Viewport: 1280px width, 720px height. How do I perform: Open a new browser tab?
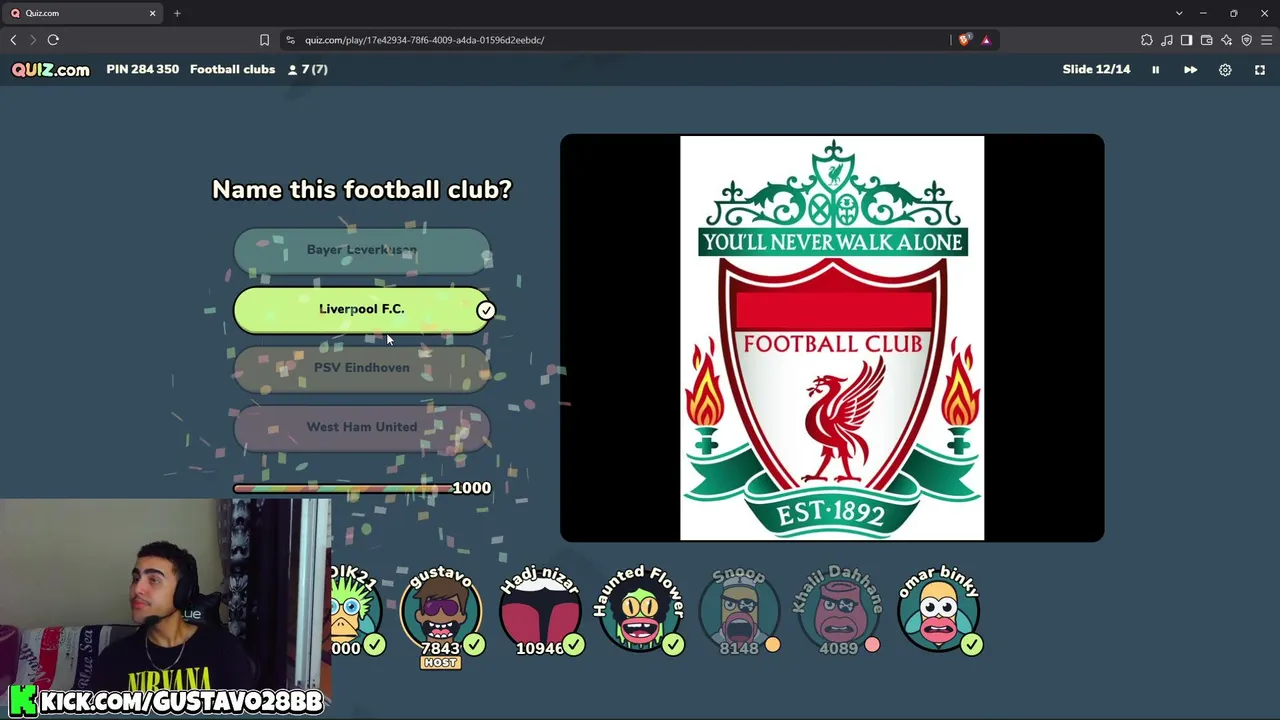(x=177, y=13)
